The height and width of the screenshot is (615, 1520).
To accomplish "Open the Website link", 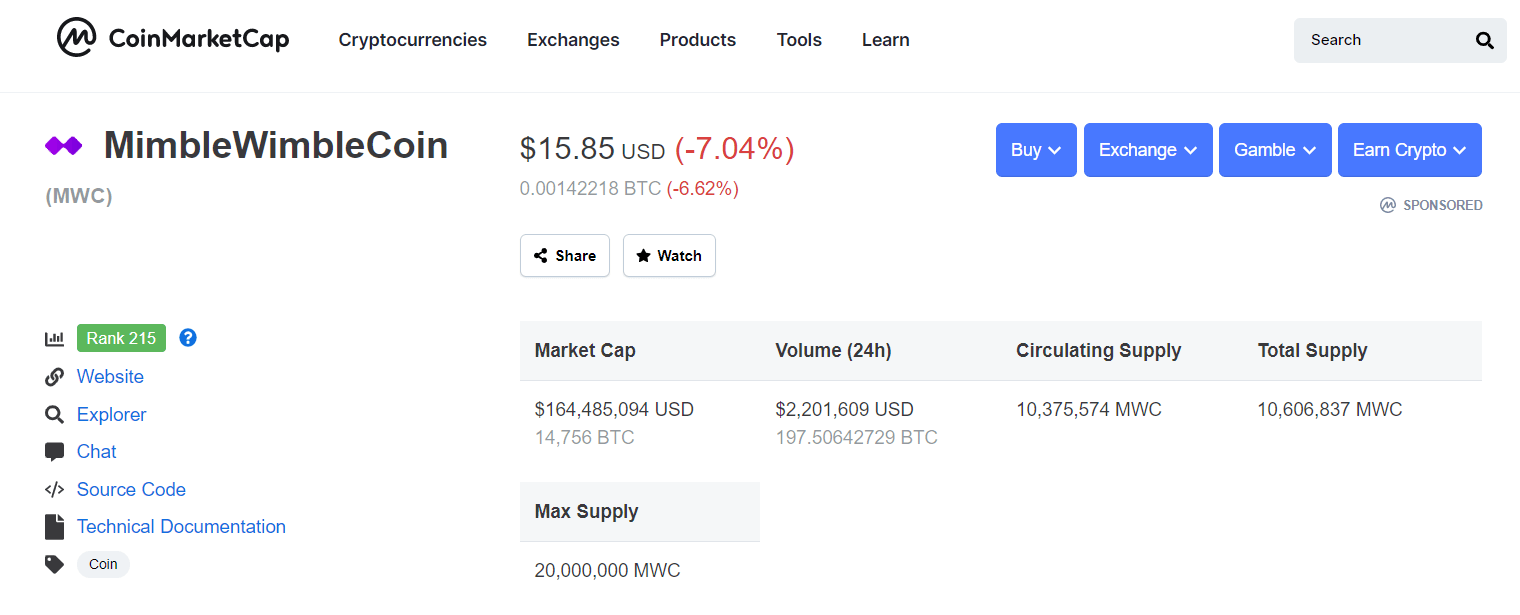I will tap(110, 376).
